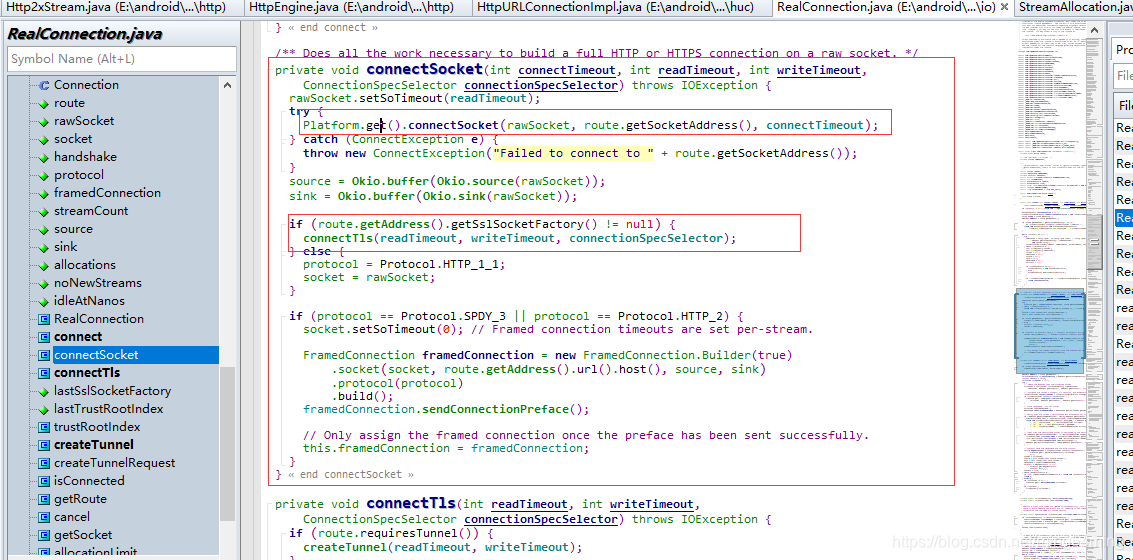This screenshot has height=560, width=1133.
Task: Click the "« end connect »" marker text
Action: pos(332,27)
